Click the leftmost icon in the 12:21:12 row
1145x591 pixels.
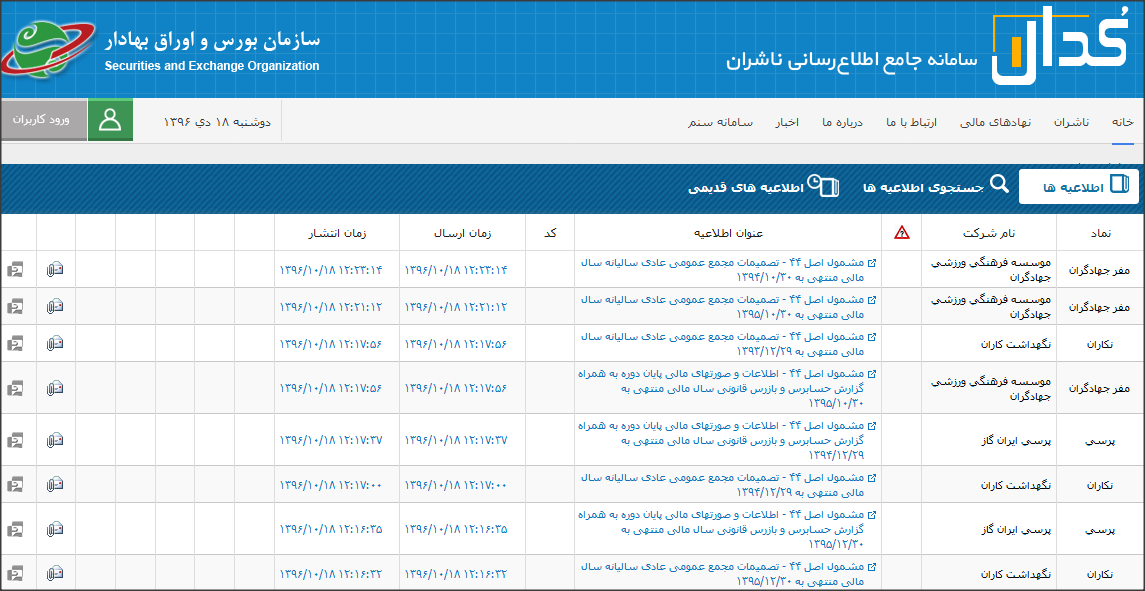coord(16,306)
